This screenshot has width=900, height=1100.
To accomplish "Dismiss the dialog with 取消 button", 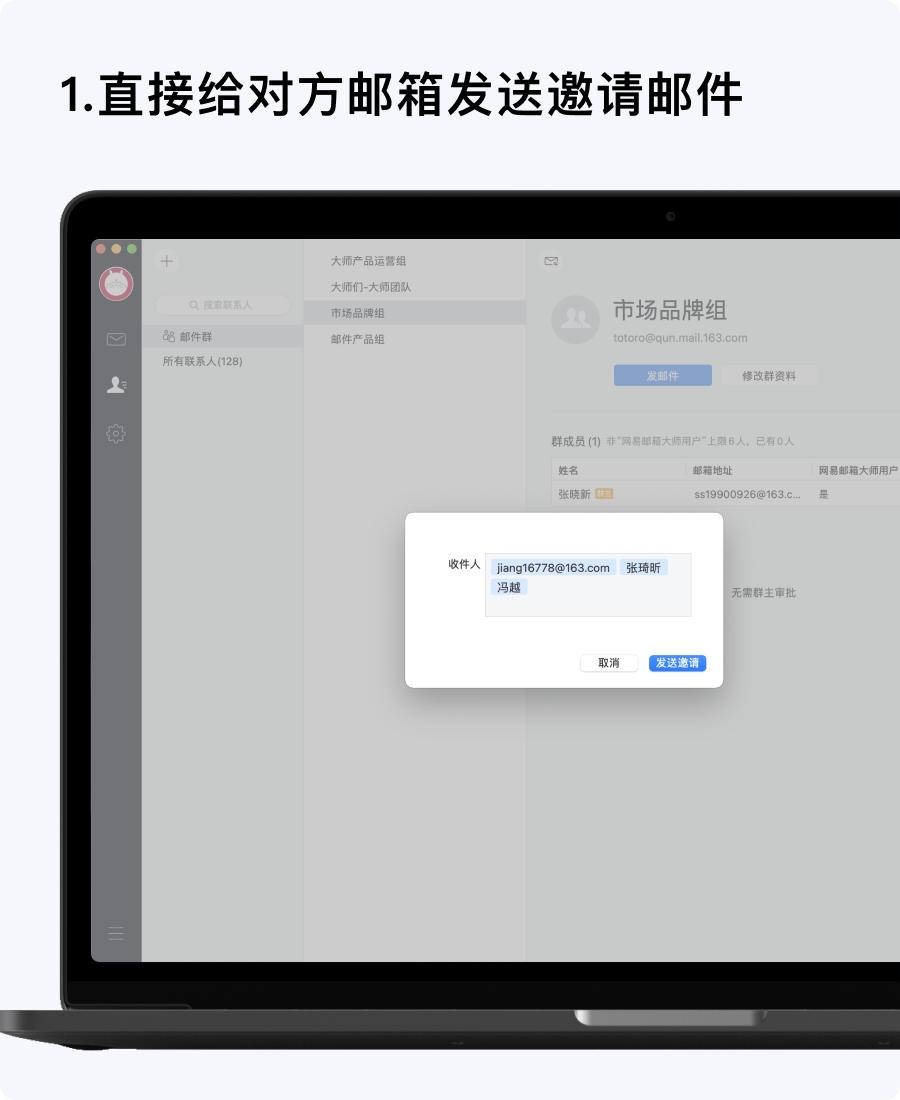I will (x=608, y=663).
